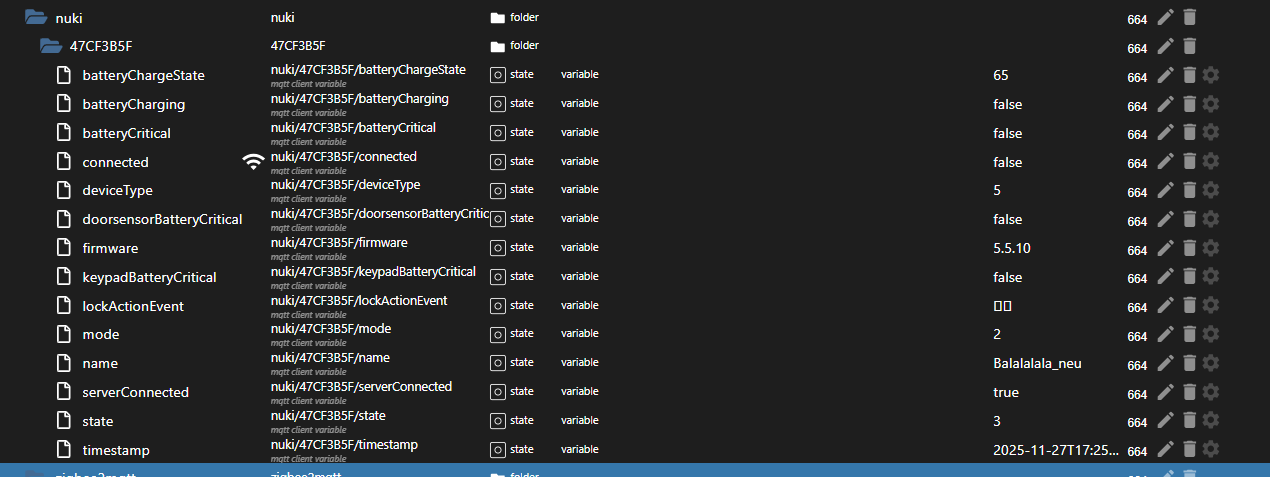The width and height of the screenshot is (1270, 477).
Task: Collapse the nuki folder
Action: (35, 17)
